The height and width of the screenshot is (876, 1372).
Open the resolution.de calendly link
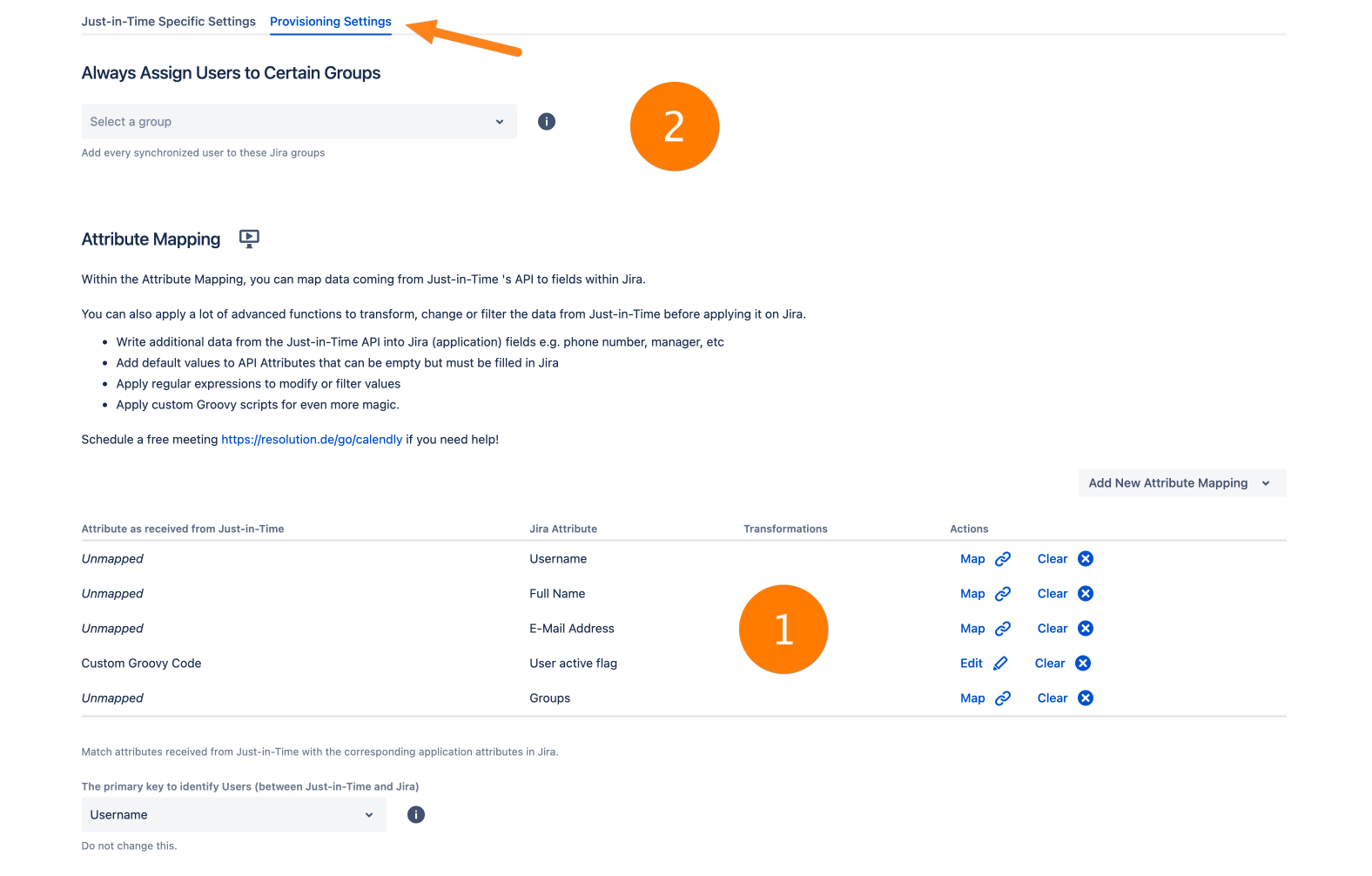click(x=312, y=440)
